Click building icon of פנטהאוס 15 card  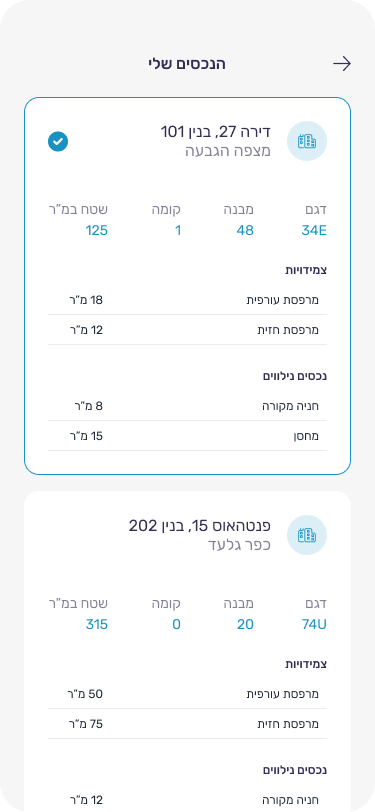(307, 535)
